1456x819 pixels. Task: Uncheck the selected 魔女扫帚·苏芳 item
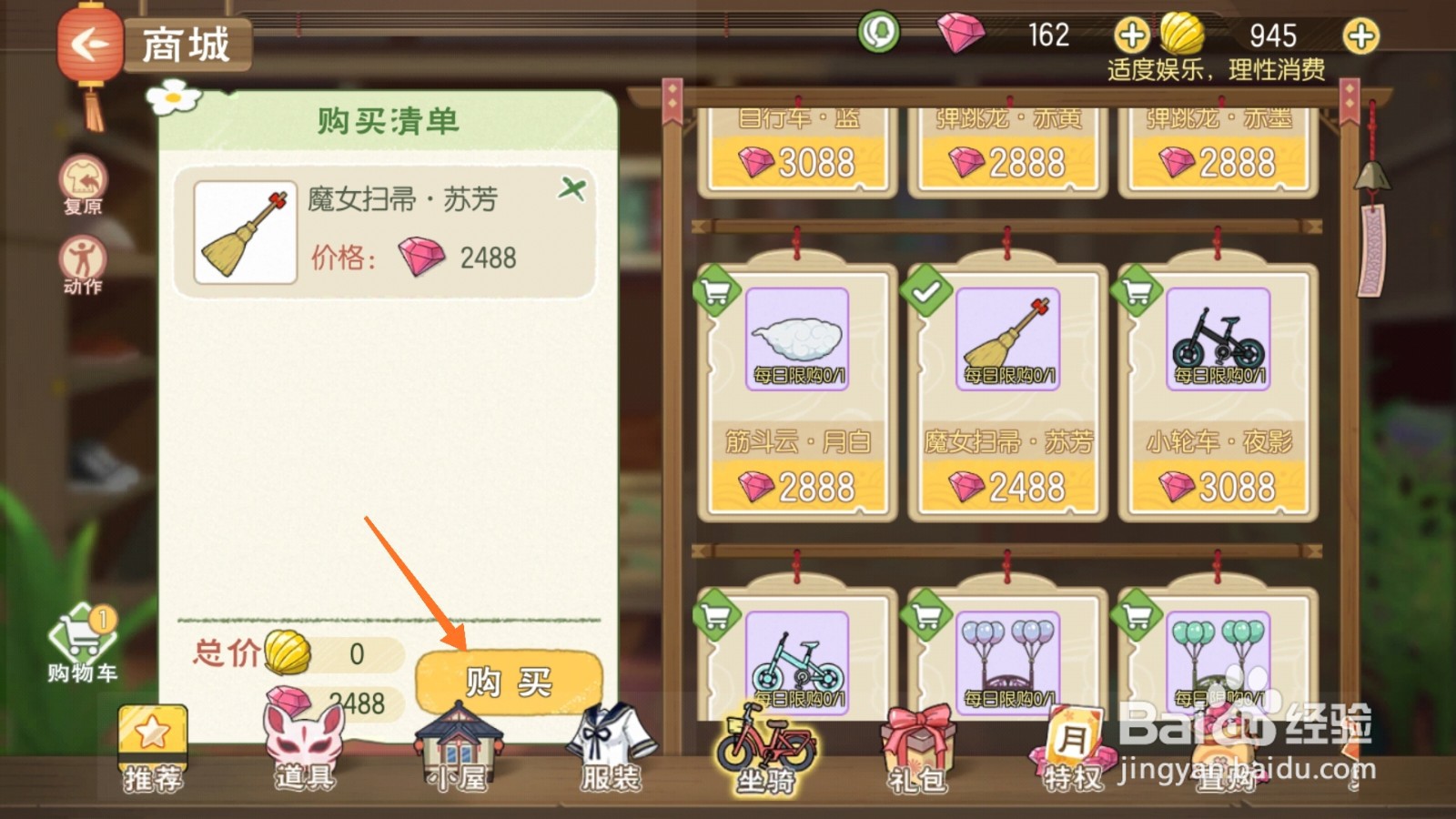[925, 291]
